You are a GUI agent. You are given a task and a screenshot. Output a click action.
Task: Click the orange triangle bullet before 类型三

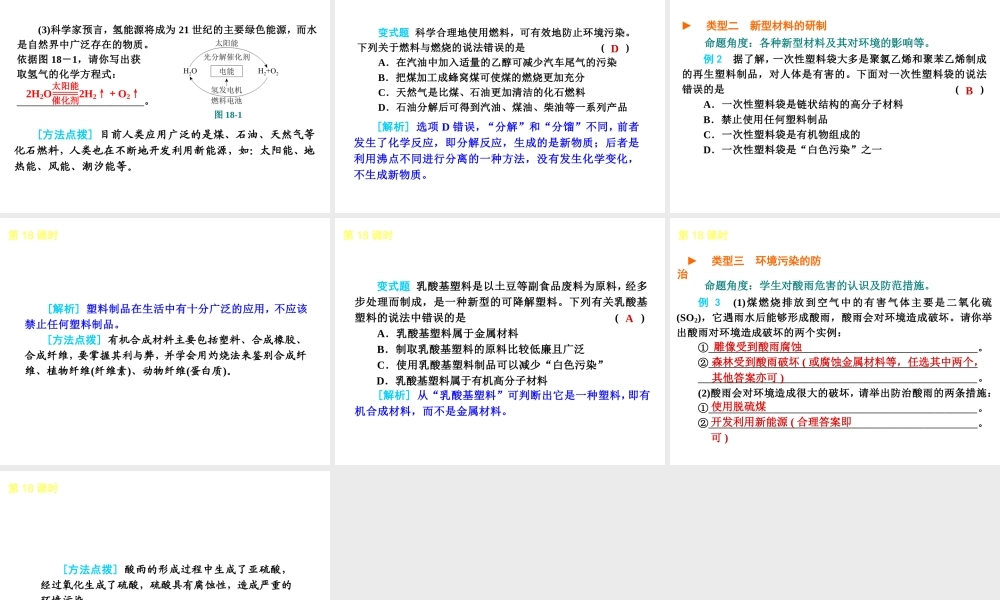click(692, 261)
